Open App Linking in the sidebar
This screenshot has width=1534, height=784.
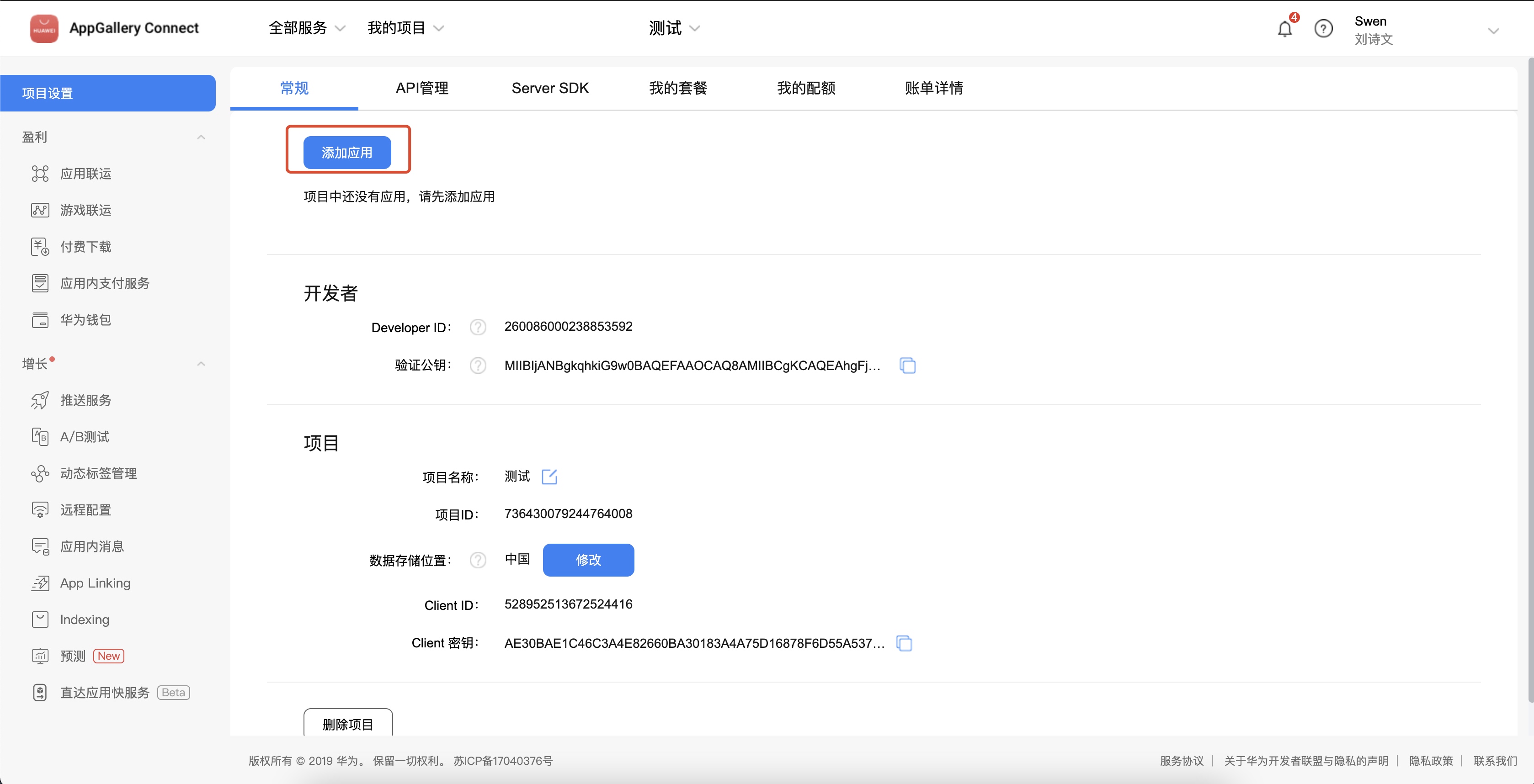point(95,583)
